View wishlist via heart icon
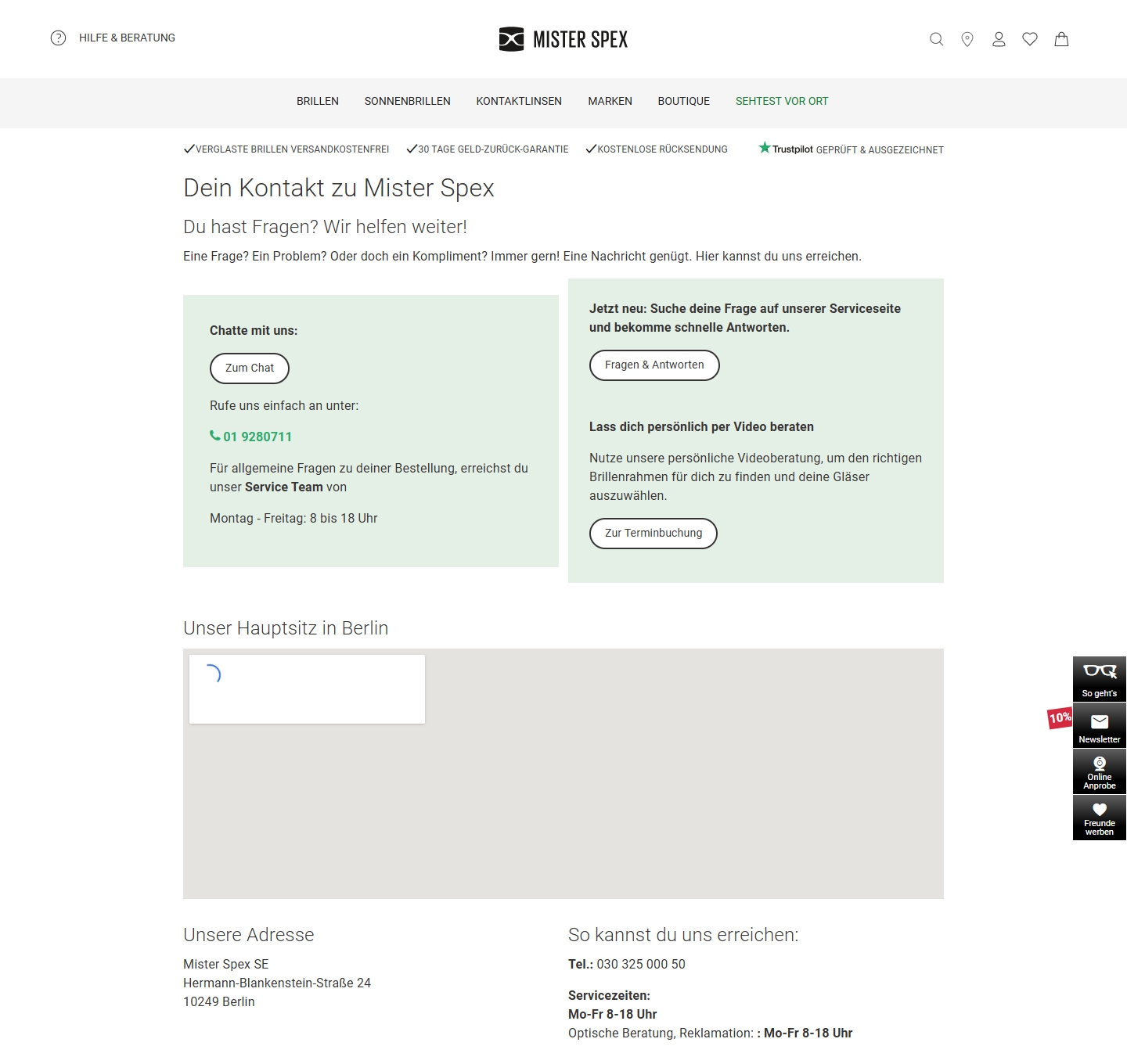The image size is (1127, 1064). (1030, 39)
